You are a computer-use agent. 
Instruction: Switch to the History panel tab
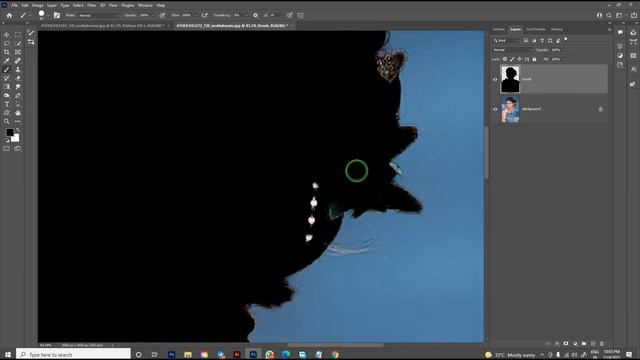tap(557, 29)
